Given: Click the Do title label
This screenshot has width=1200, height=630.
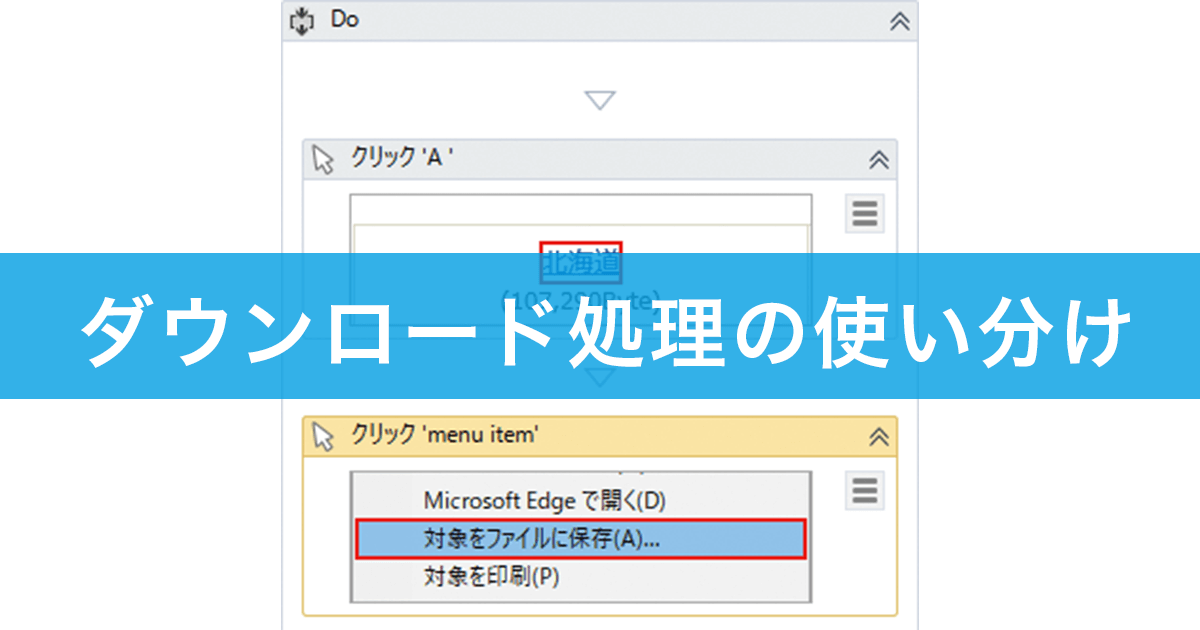Looking at the screenshot, I should pyautogui.click(x=345, y=20).
